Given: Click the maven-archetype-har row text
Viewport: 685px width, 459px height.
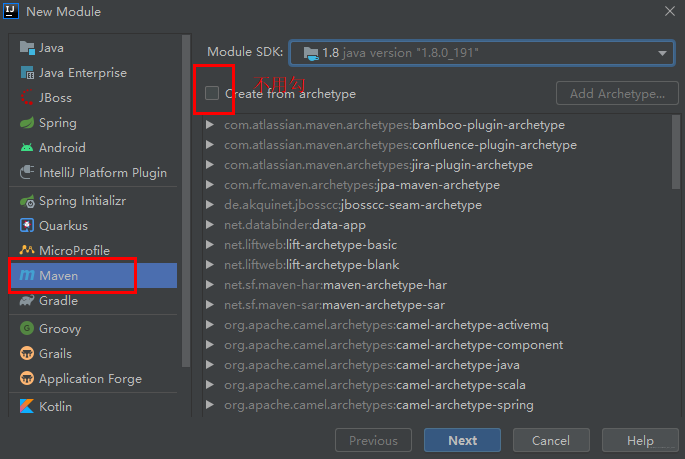Looking at the screenshot, I should click(x=336, y=285).
